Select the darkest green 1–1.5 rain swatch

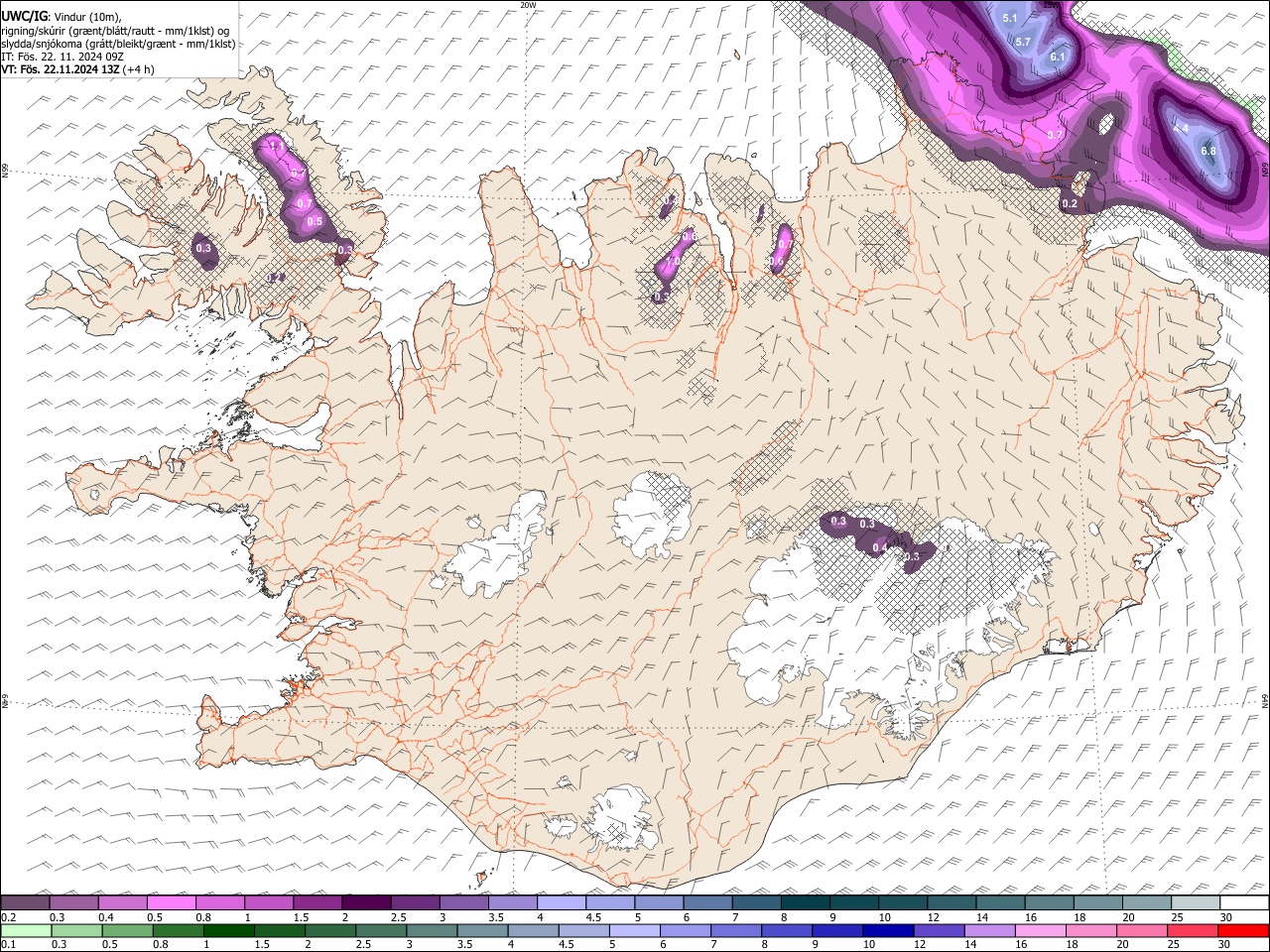pyautogui.click(x=229, y=930)
